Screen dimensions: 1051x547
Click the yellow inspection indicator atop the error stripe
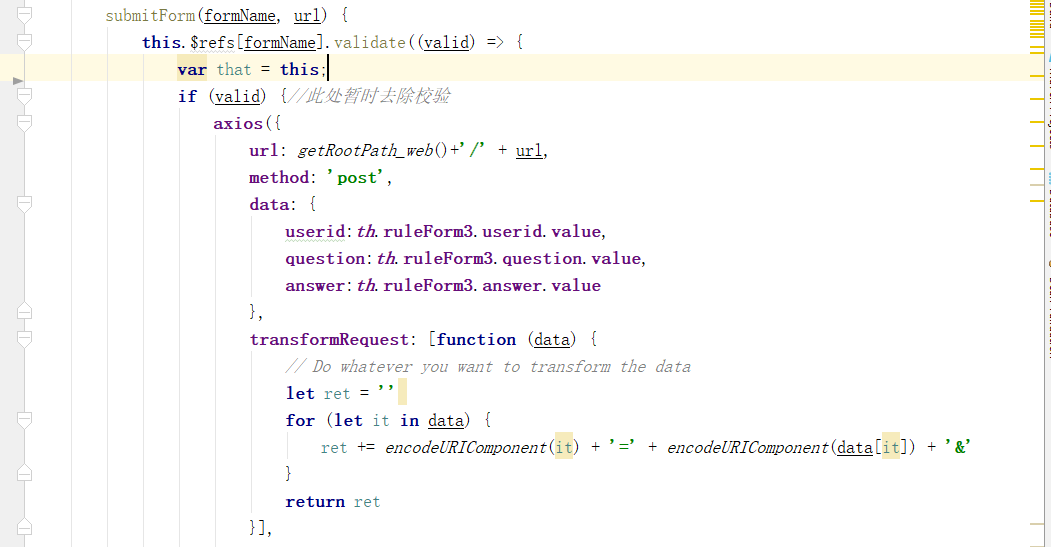pos(1036,7)
